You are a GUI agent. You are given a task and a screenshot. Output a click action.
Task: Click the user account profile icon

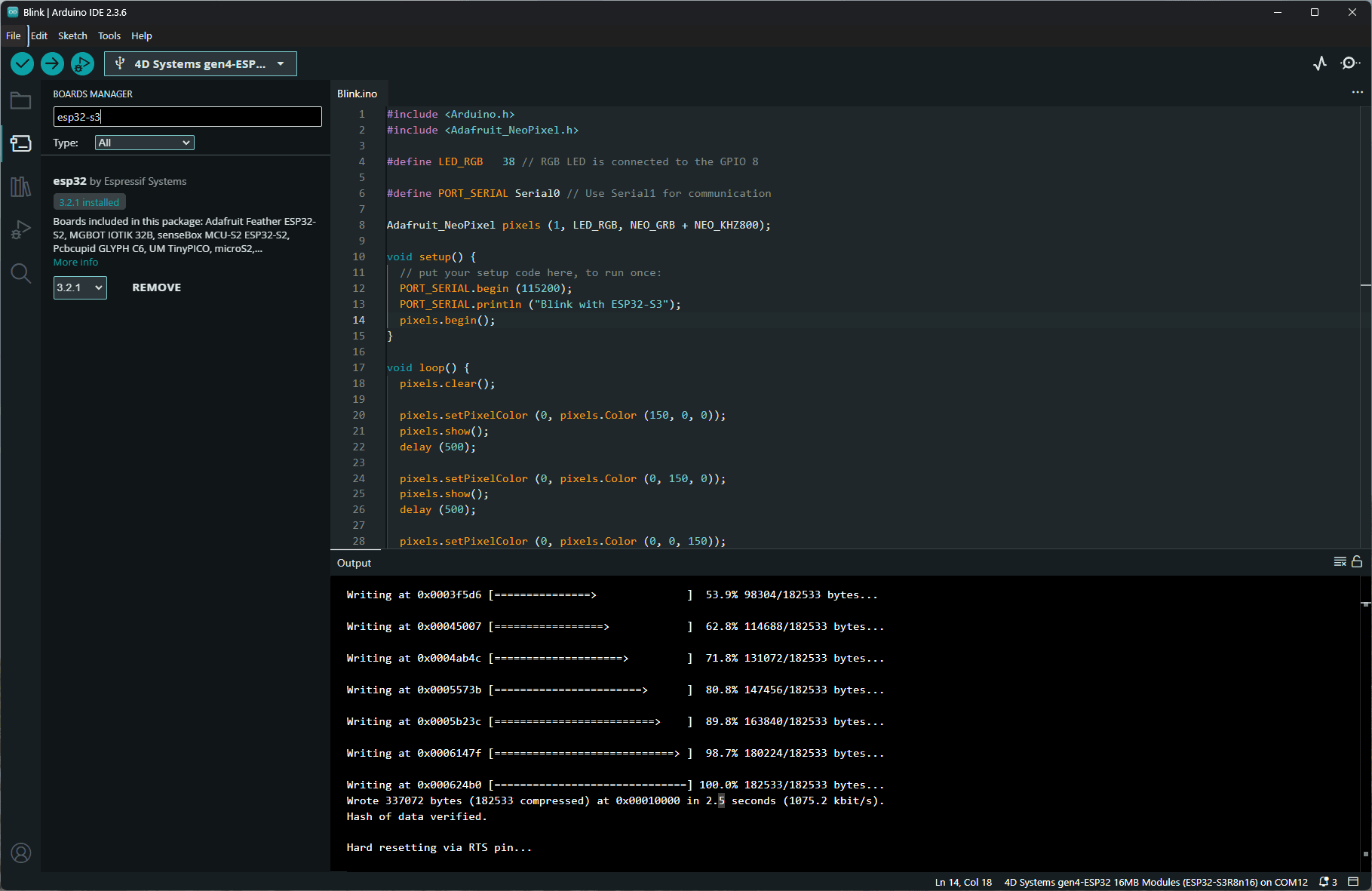(x=20, y=853)
